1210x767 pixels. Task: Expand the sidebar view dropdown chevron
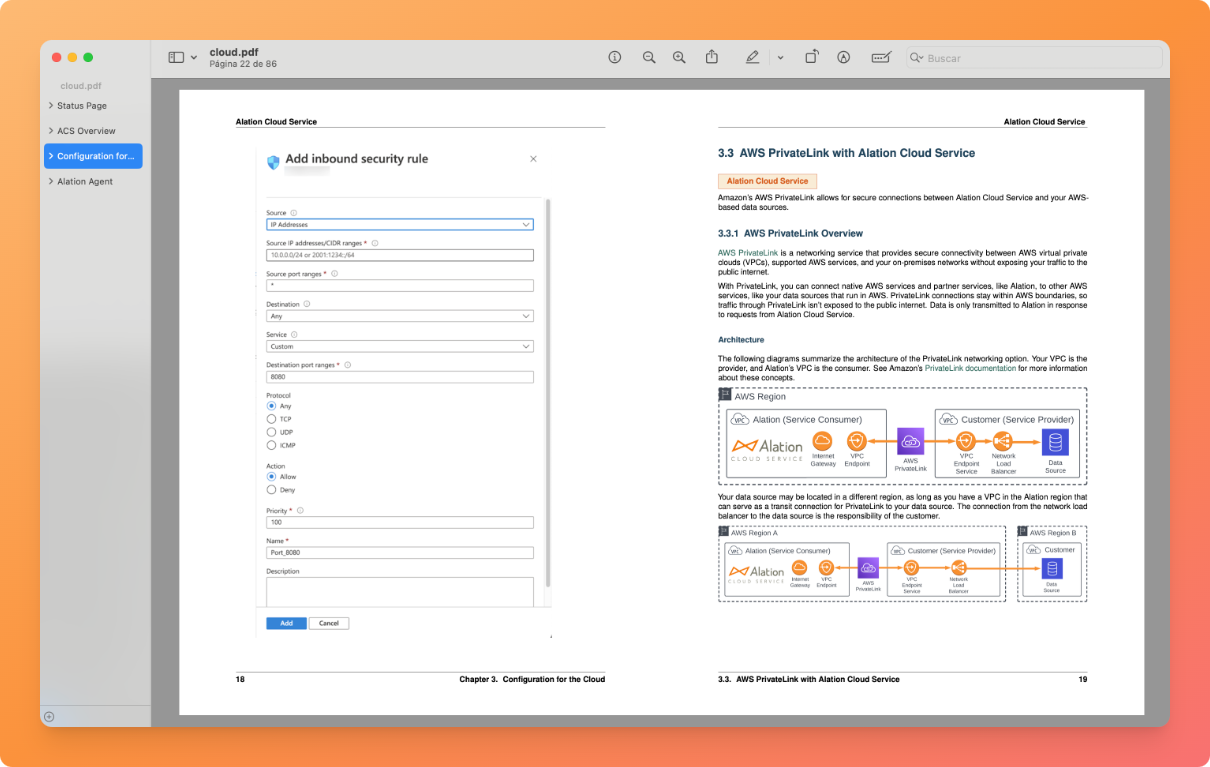point(194,58)
